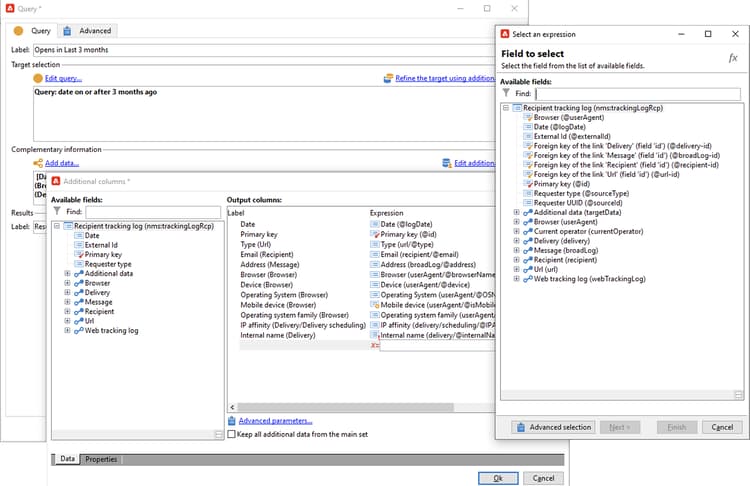Select External Id (@externalId) field icon
Image resolution: width=750 pixels, height=486 pixels.
(x=528, y=136)
